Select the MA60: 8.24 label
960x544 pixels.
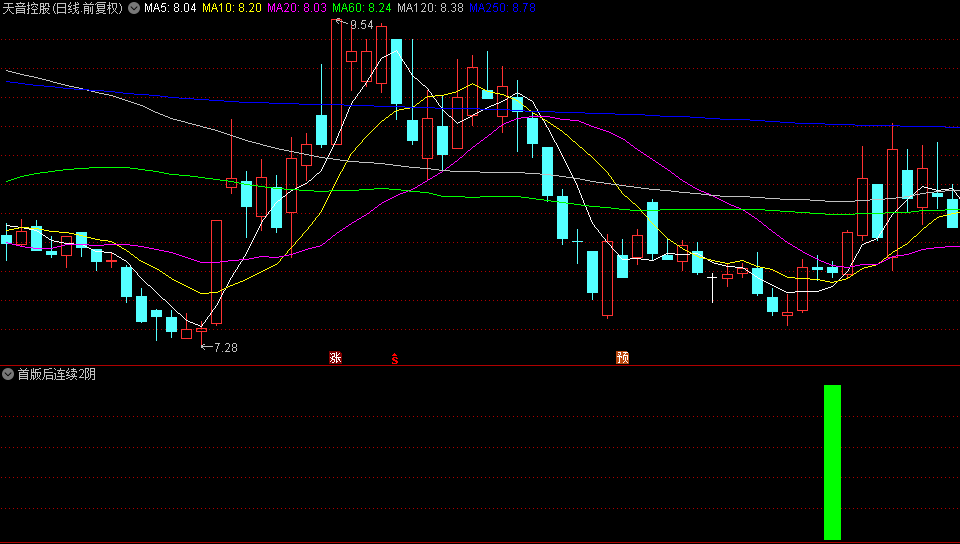click(362, 8)
